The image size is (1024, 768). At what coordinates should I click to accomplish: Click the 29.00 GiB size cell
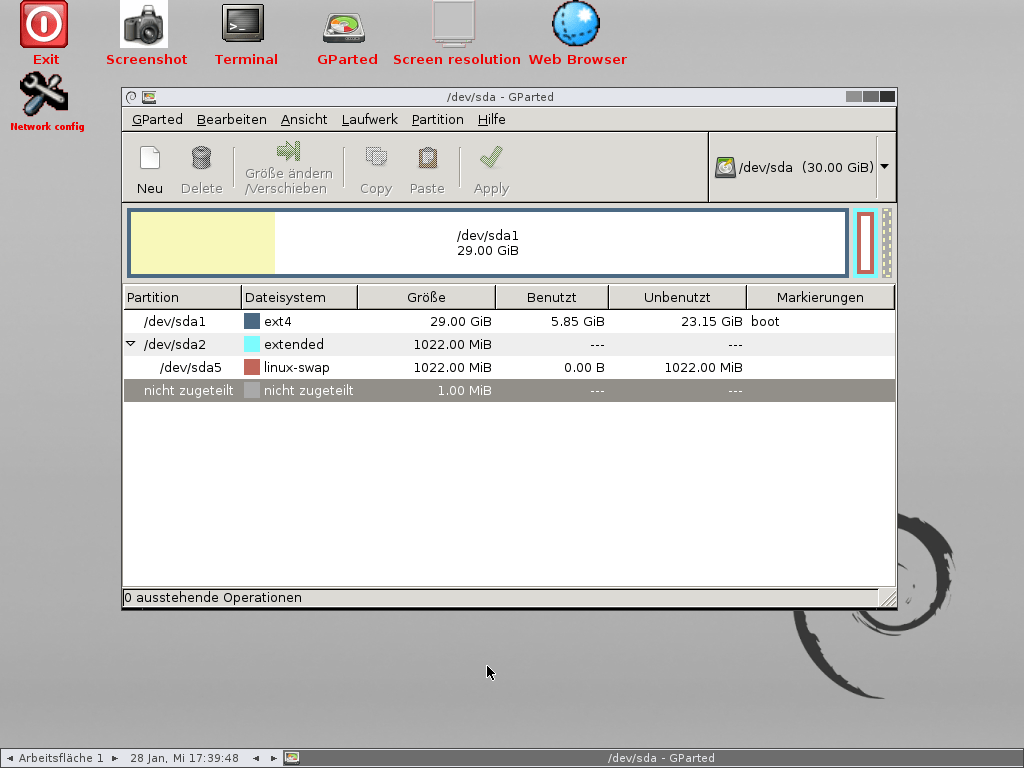coord(460,321)
